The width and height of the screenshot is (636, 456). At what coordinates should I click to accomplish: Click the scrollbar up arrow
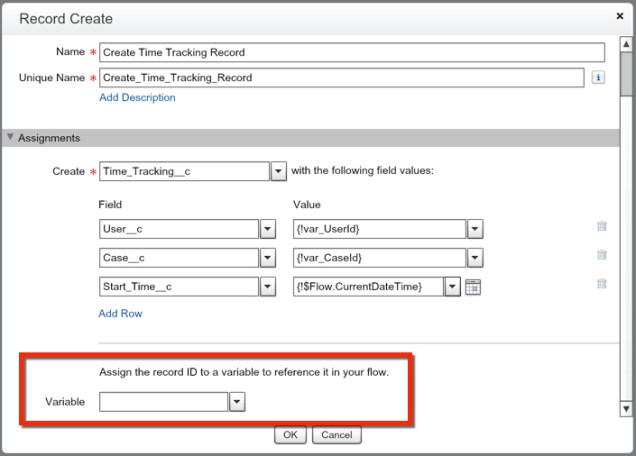[626, 44]
